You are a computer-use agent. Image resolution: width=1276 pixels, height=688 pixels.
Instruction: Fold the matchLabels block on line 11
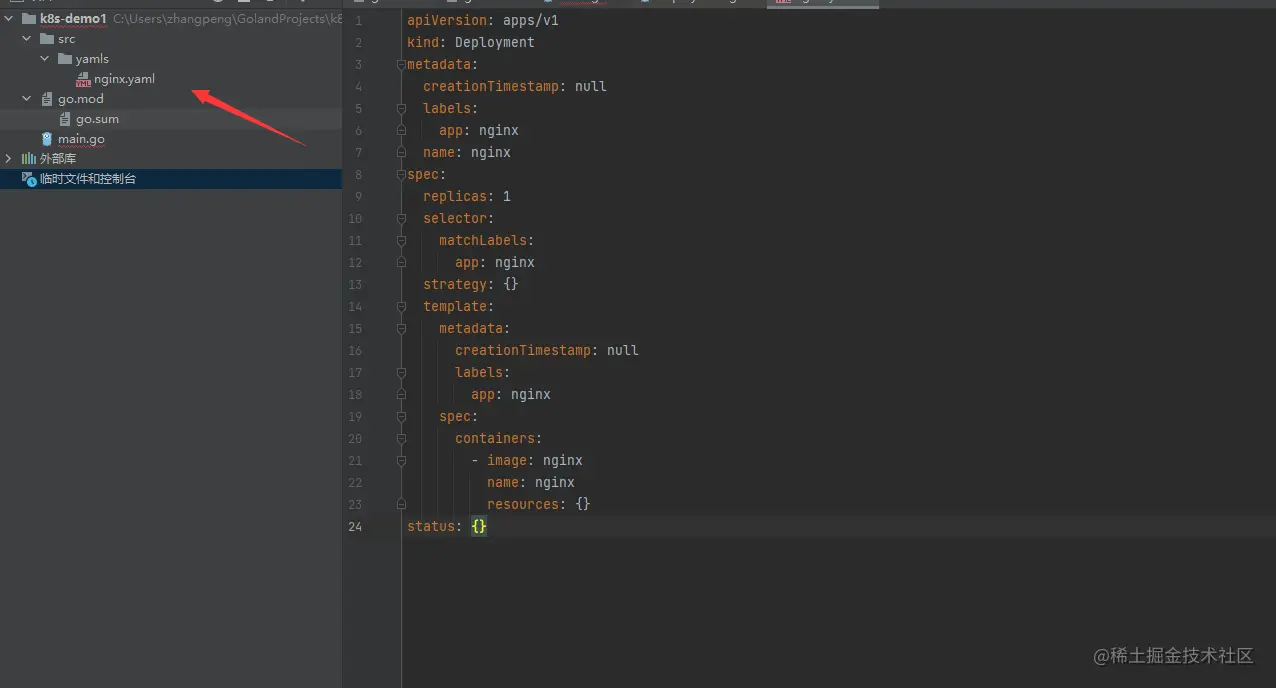401,241
